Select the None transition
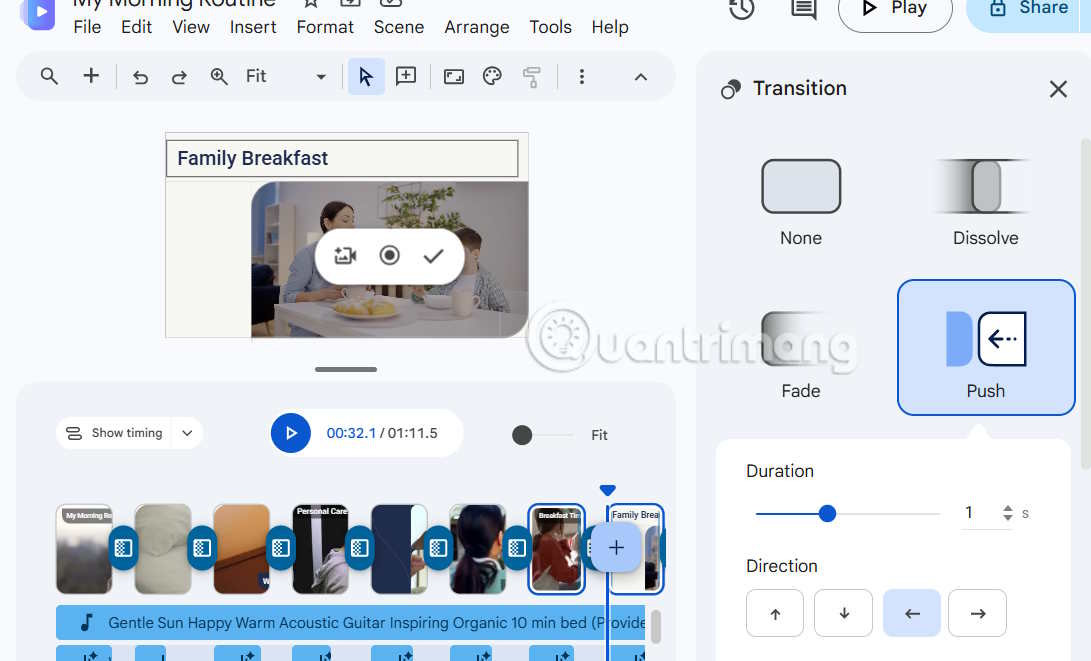Image resolution: width=1091 pixels, height=661 pixels. [801, 202]
